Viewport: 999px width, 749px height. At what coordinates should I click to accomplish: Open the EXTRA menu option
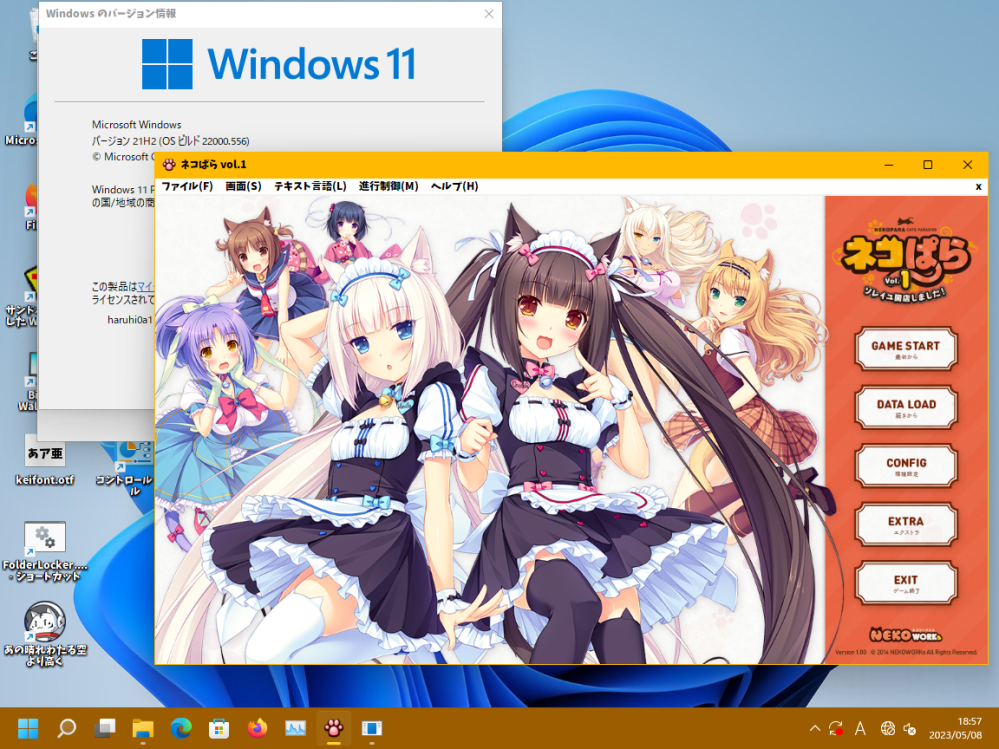[905, 523]
